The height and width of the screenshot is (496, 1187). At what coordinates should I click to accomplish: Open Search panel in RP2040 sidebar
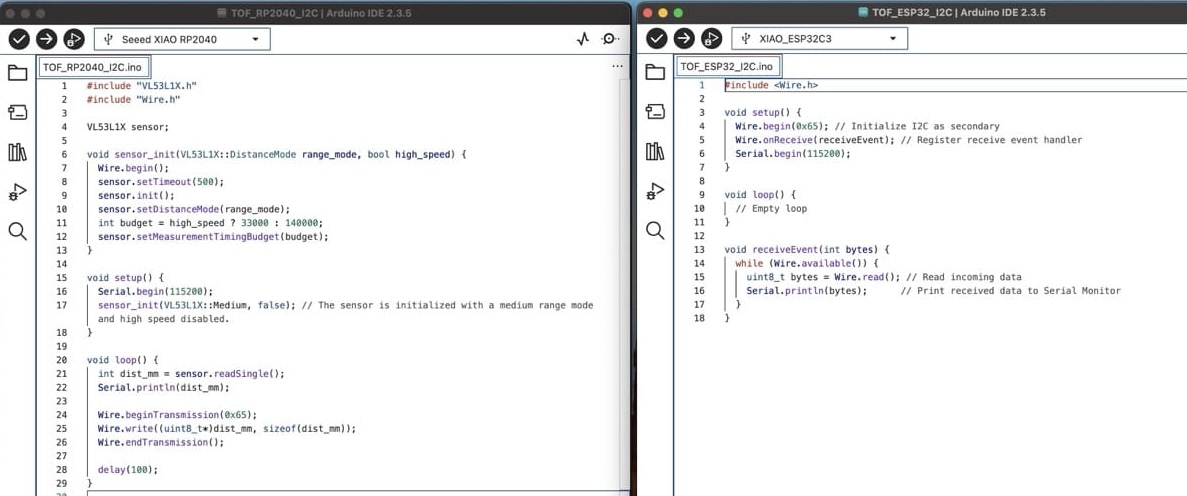pos(17,231)
